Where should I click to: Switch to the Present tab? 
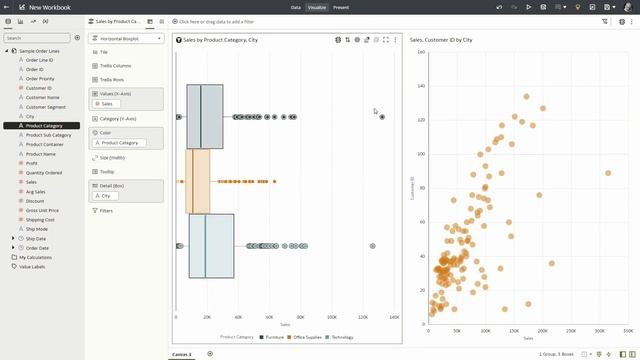341,7
